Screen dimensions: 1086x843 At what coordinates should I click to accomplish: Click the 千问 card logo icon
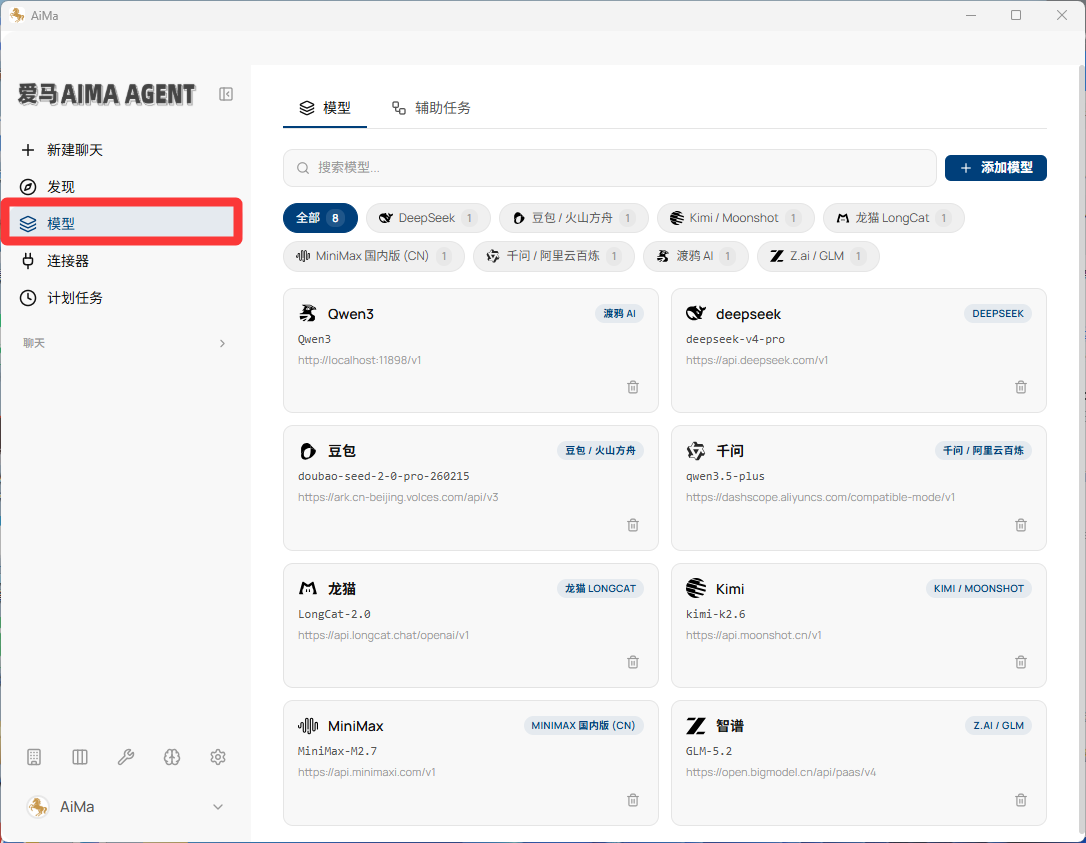[x=695, y=451]
